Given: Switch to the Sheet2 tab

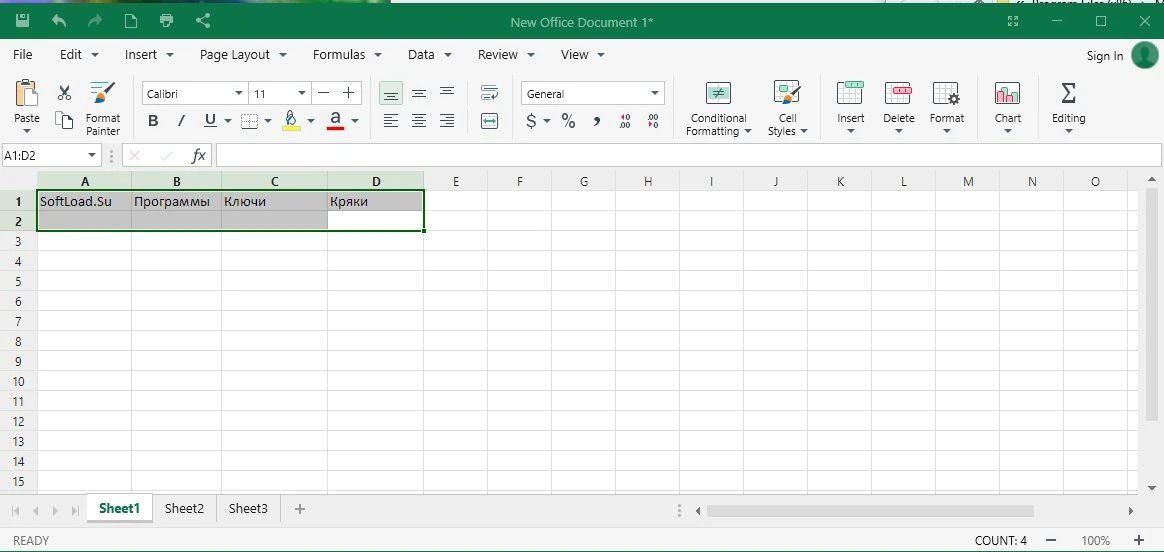Looking at the screenshot, I should click(184, 508).
